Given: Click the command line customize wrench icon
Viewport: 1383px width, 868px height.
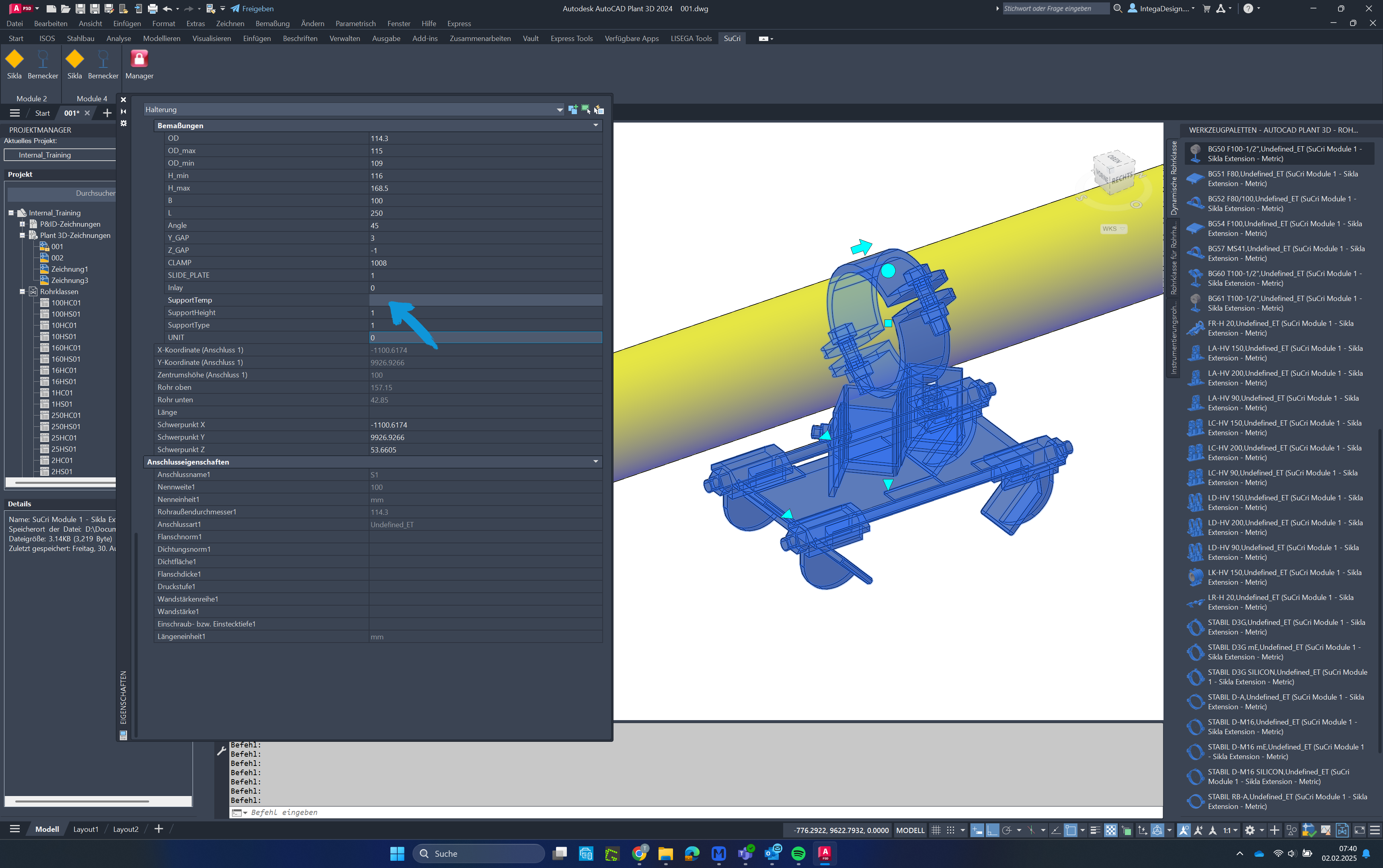Looking at the screenshot, I should coord(221,751).
